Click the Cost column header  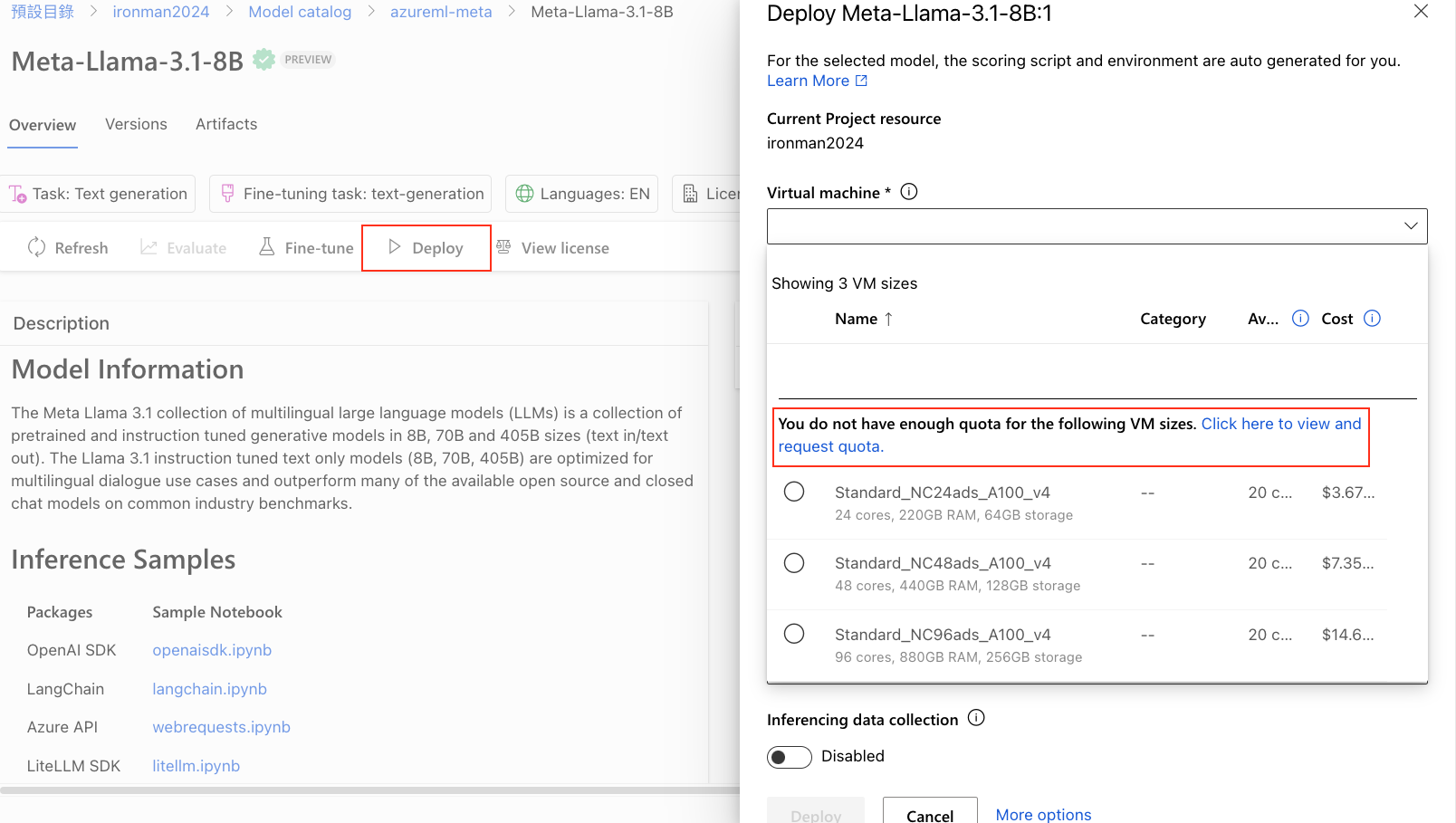[x=1337, y=319]
